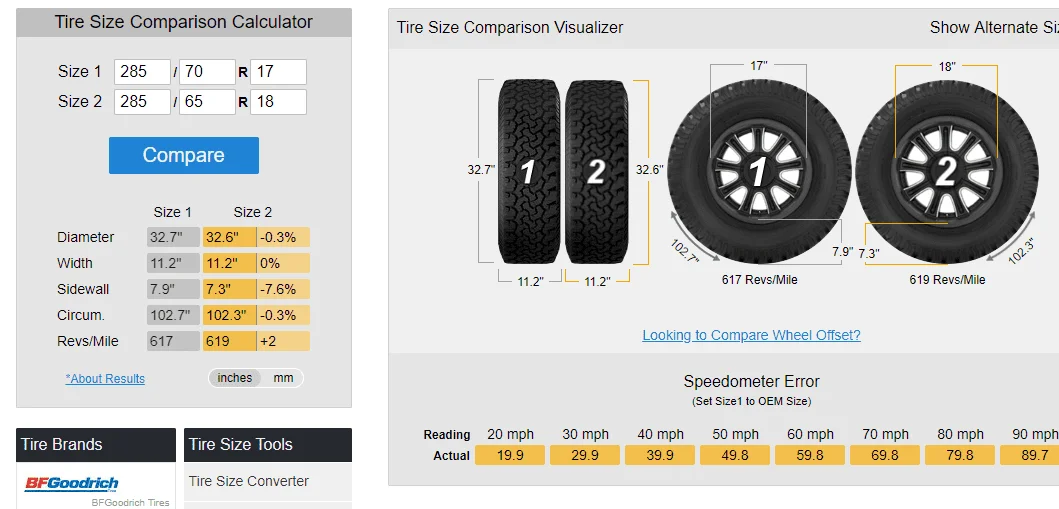Click the Tire Brands panel header
This screenshot has height=509, width=1059.
pyautogui.click(x=96, y=444)
